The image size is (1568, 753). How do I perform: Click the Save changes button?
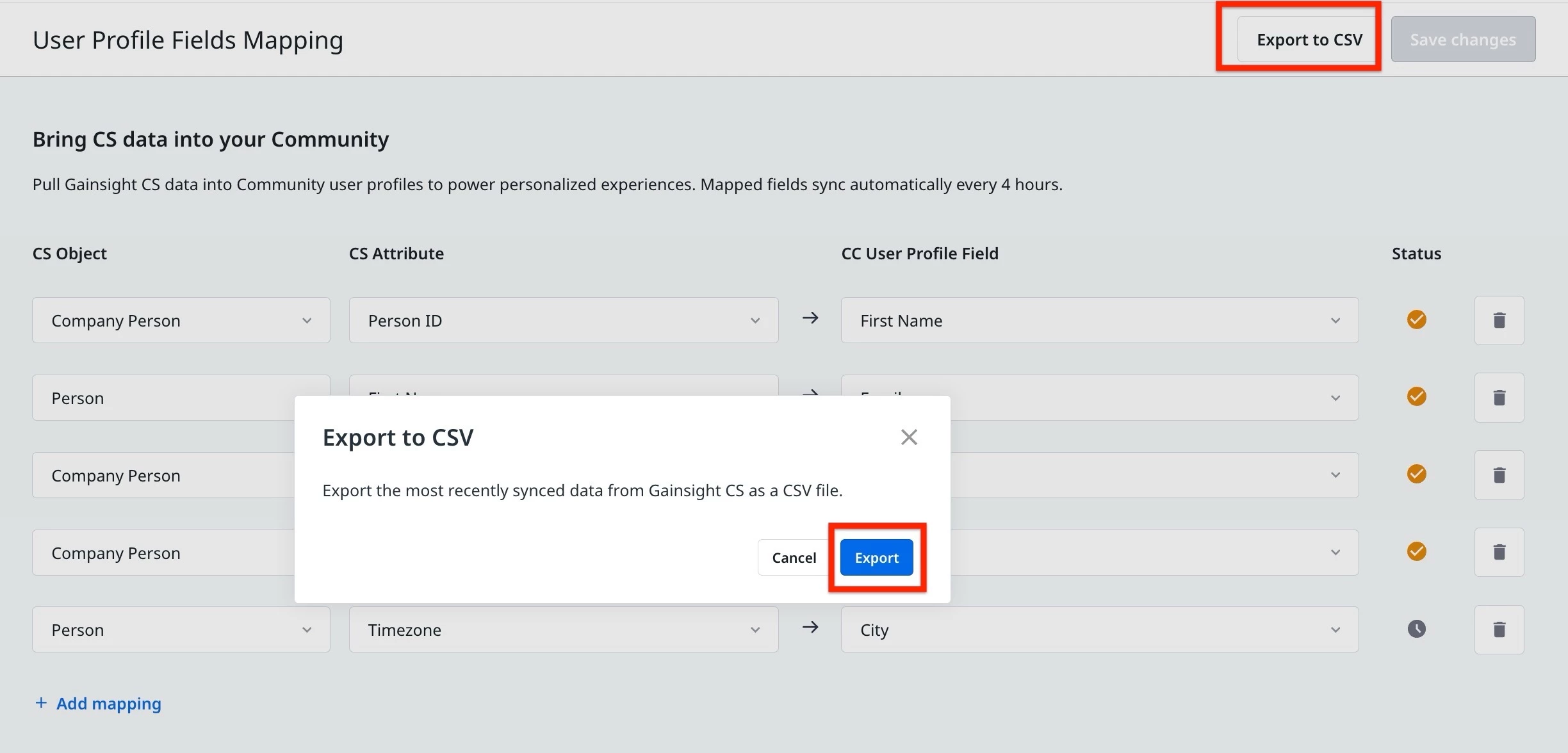[x=1462, y=40]
